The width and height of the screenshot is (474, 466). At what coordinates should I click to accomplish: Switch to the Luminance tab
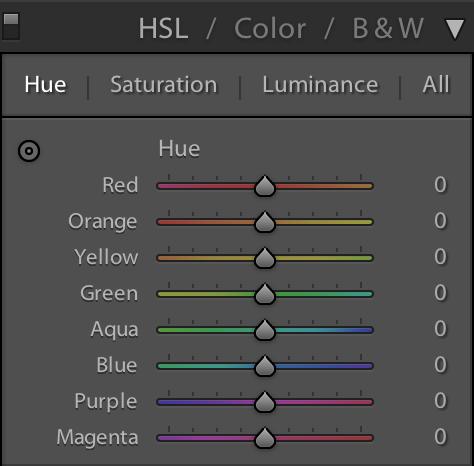(x=320, y=85)
